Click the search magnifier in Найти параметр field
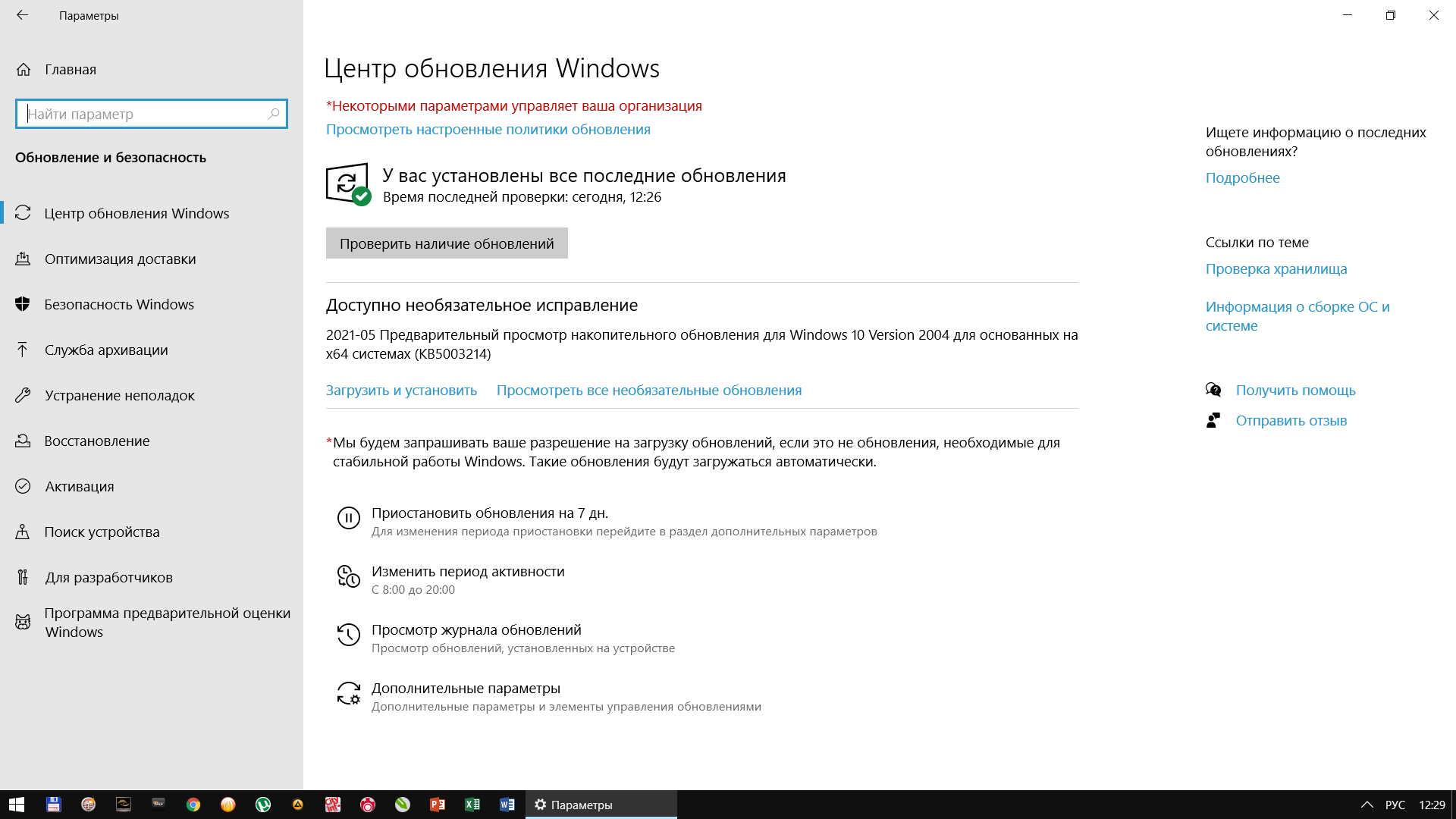Viewport: 1456px width, 819px height. [274, 114]
